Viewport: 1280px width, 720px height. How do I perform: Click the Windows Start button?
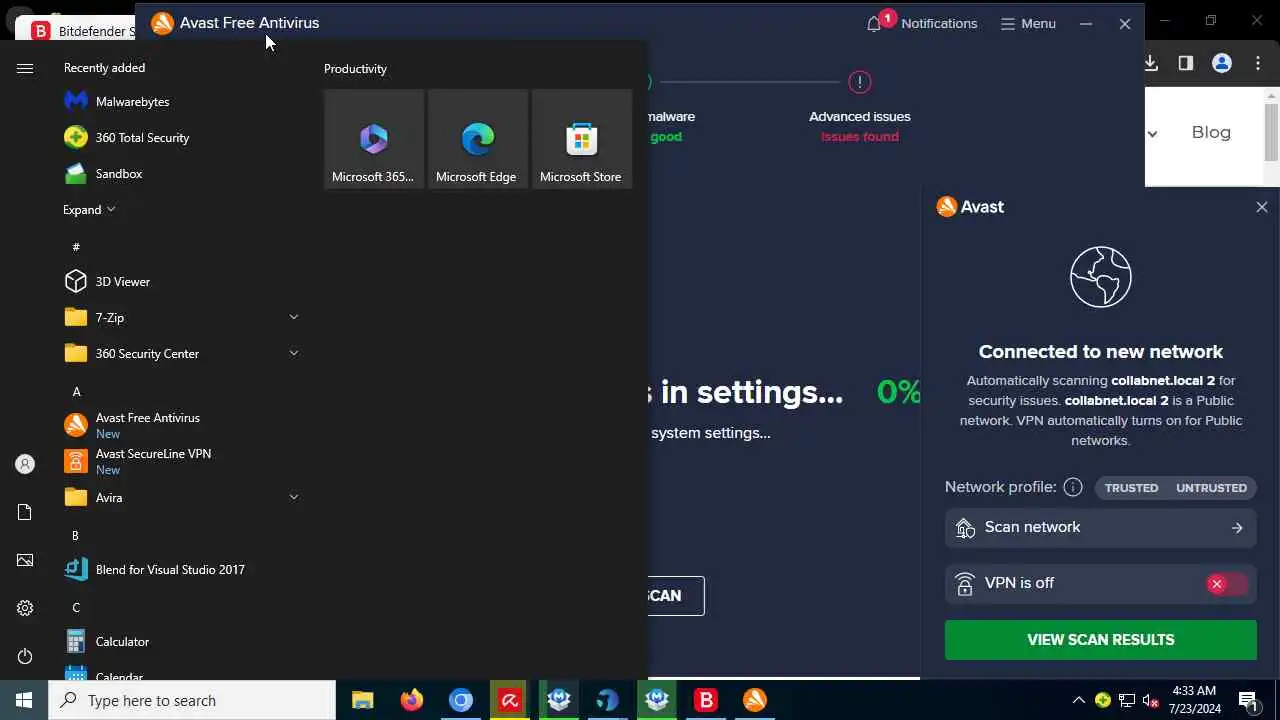pos(24,700)
